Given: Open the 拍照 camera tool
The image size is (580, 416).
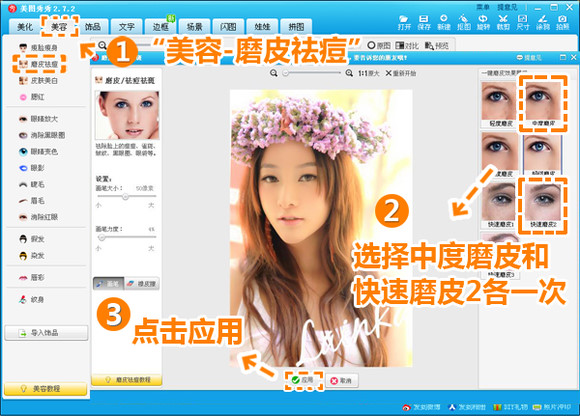Looking at the screenshot, I should click(562, 23).
